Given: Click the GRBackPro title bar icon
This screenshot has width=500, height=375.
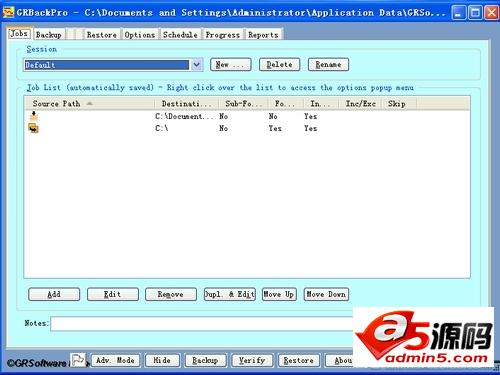Looking at the screenshot, I should (8, 12).
